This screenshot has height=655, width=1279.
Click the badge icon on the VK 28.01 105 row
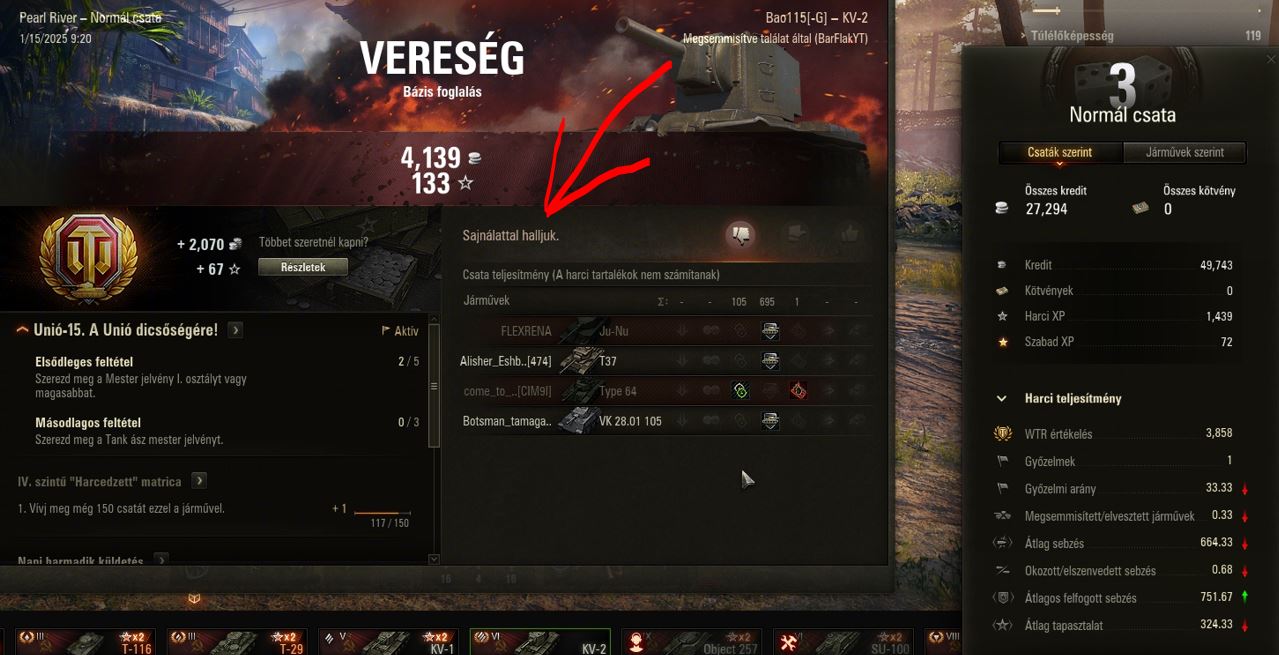[x=770, y=421]
